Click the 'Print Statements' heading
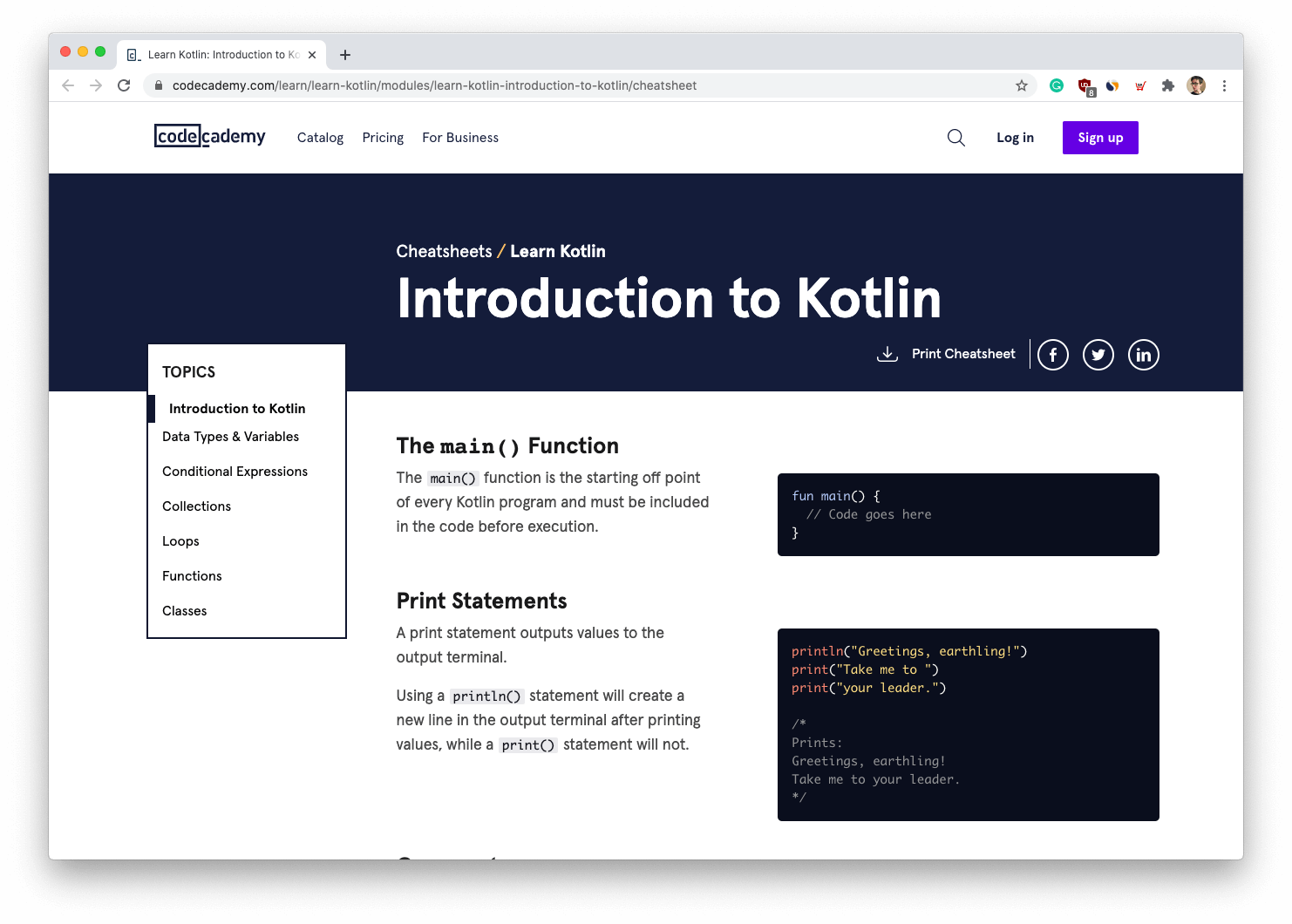This screenshot has height=924, width=1292. pos(481,601)
